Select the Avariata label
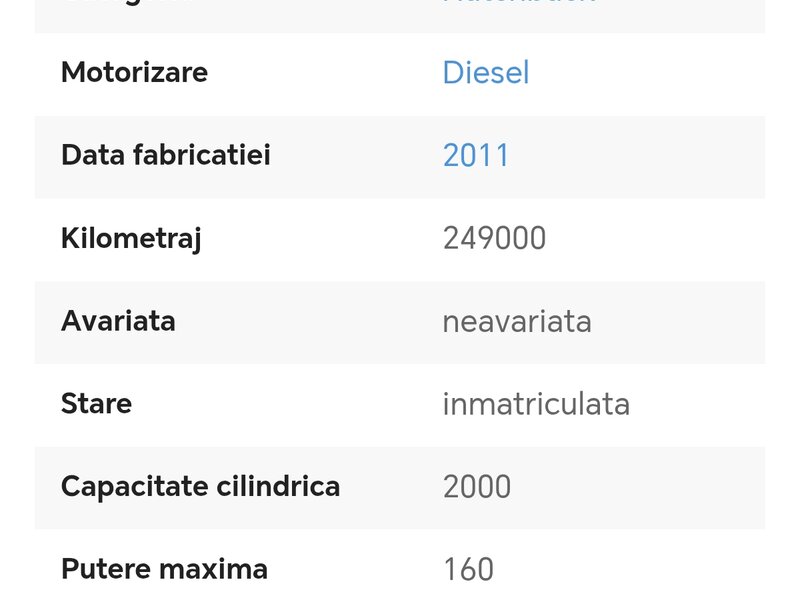 (x=118, y=321)
